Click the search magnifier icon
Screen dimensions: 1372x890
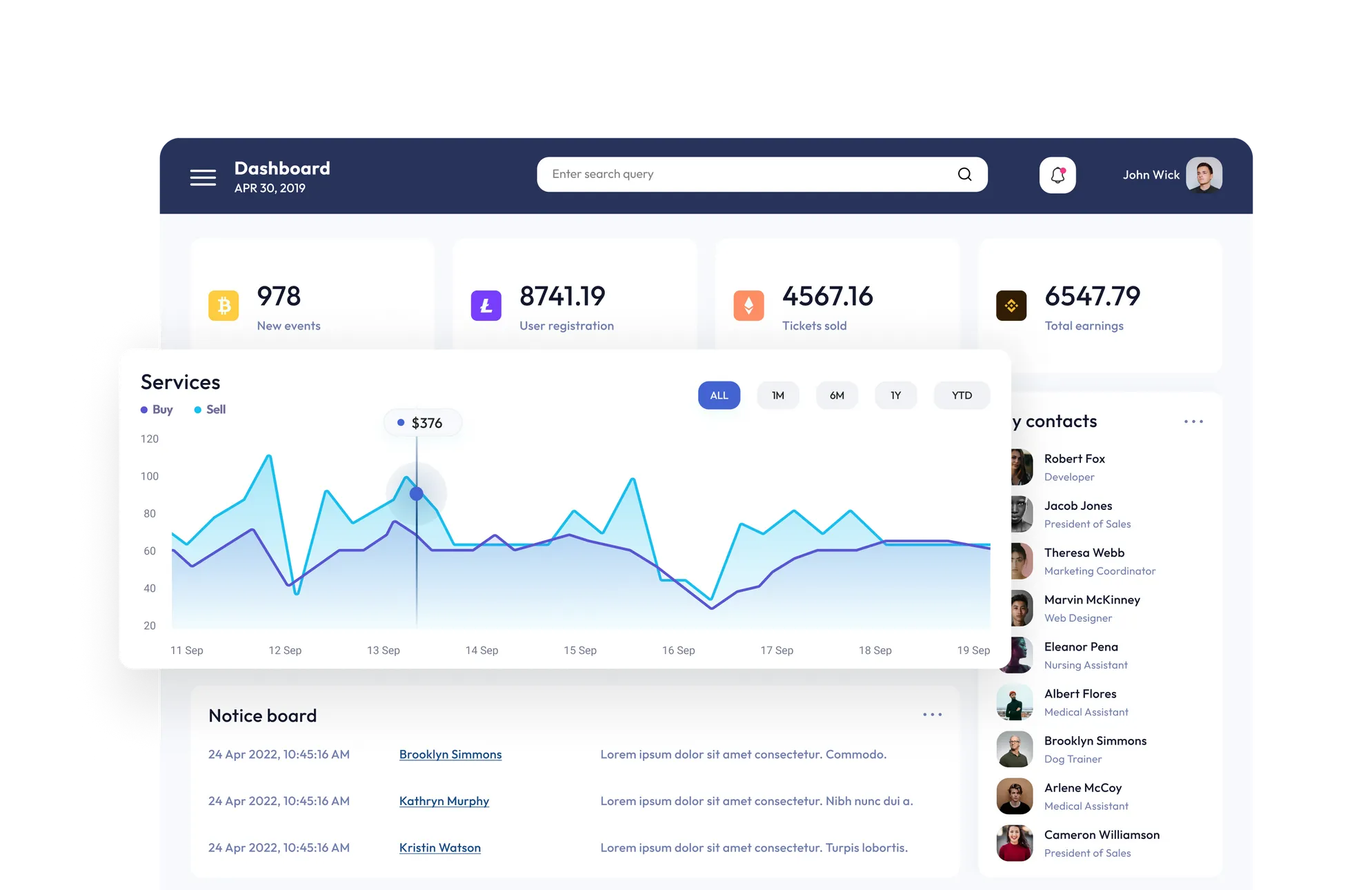(964, 175)
